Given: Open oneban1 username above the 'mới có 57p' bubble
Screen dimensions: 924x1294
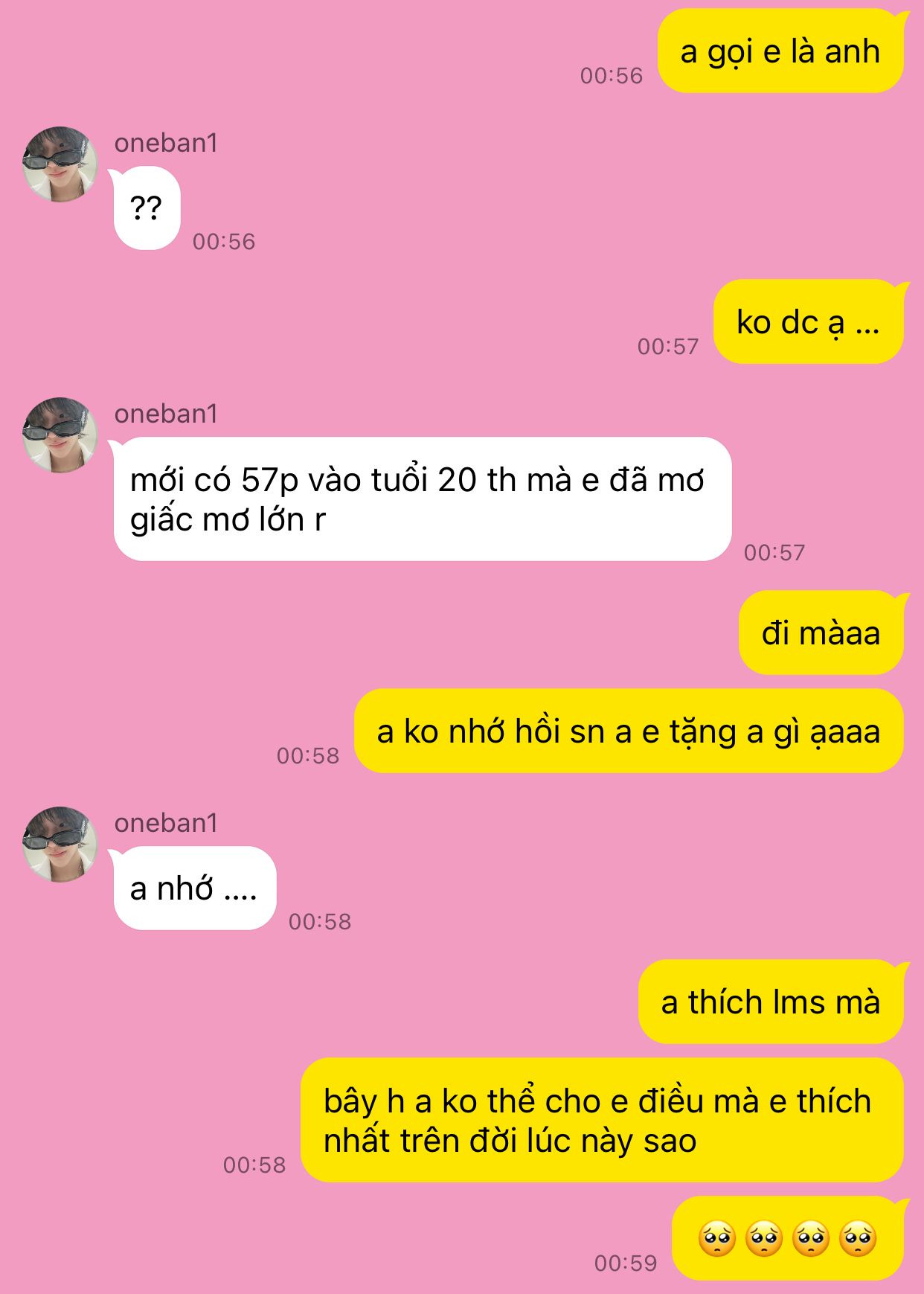Looking at the screenshot, I should click(x=166, y=414).
